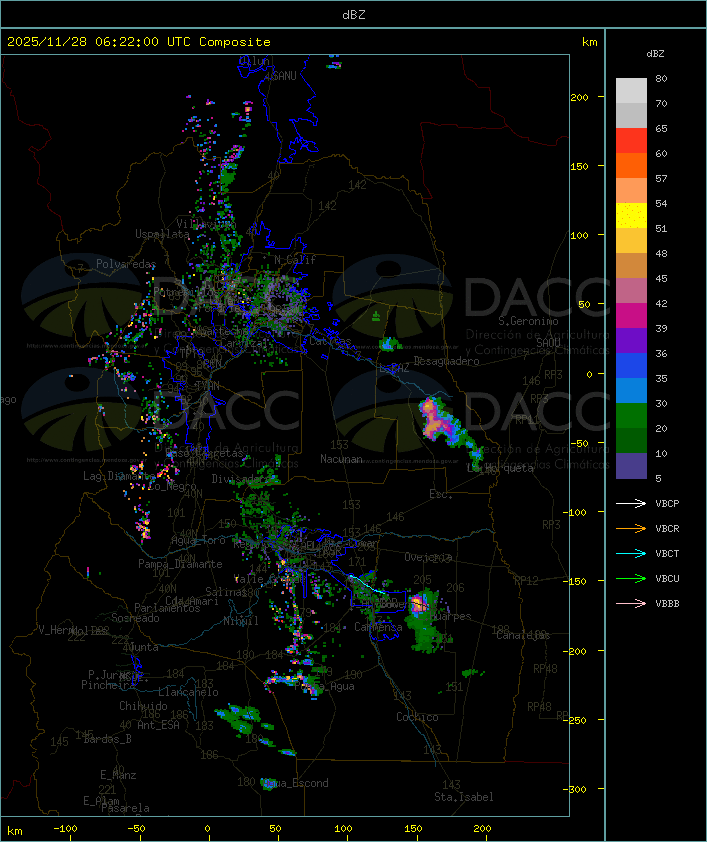Image resolution: width=707 pixels, height=842 pixels.
Task: Click the VBCP legend label
Action: [x=667, y=503]
